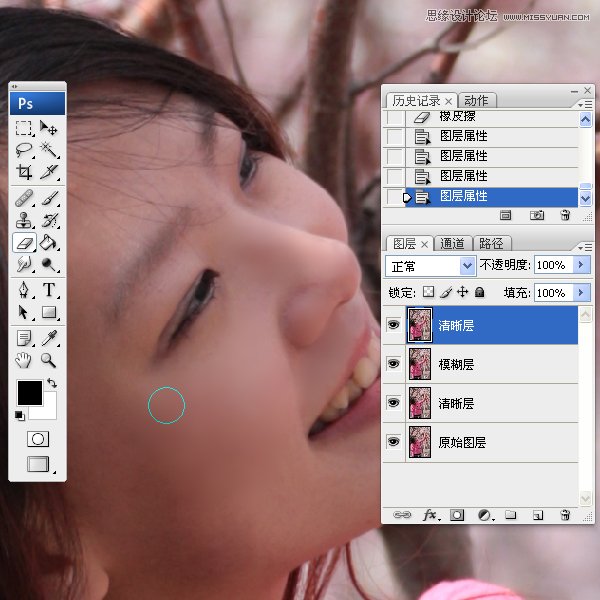Image resolution: width=600 pixels, height=600 pixels.
Task: Select the Move tool
Action: pyautogui.click(x=49, y=128)
